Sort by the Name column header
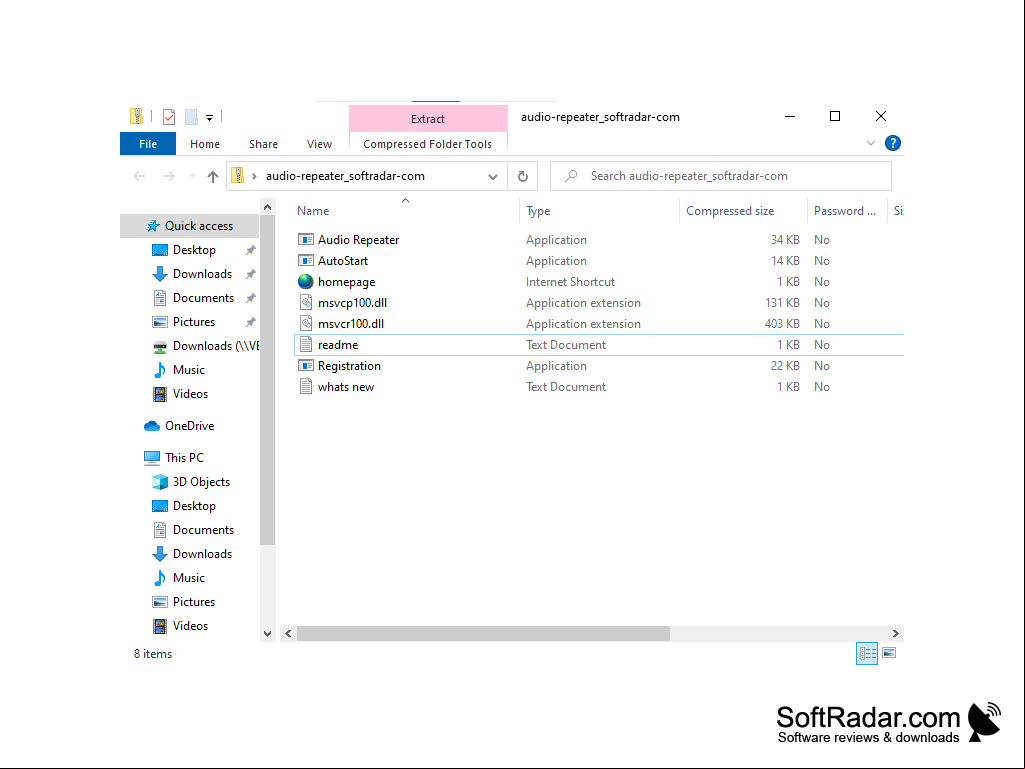1025x769 pixels. (x=313, y=211)
